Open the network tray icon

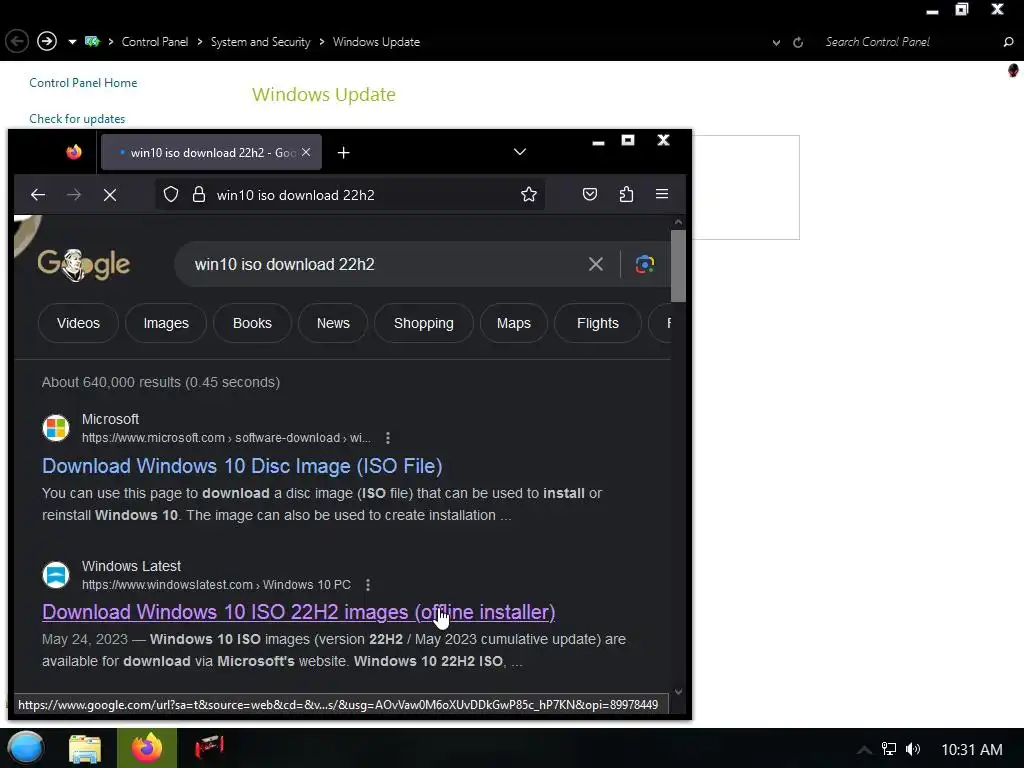(889, 749)
